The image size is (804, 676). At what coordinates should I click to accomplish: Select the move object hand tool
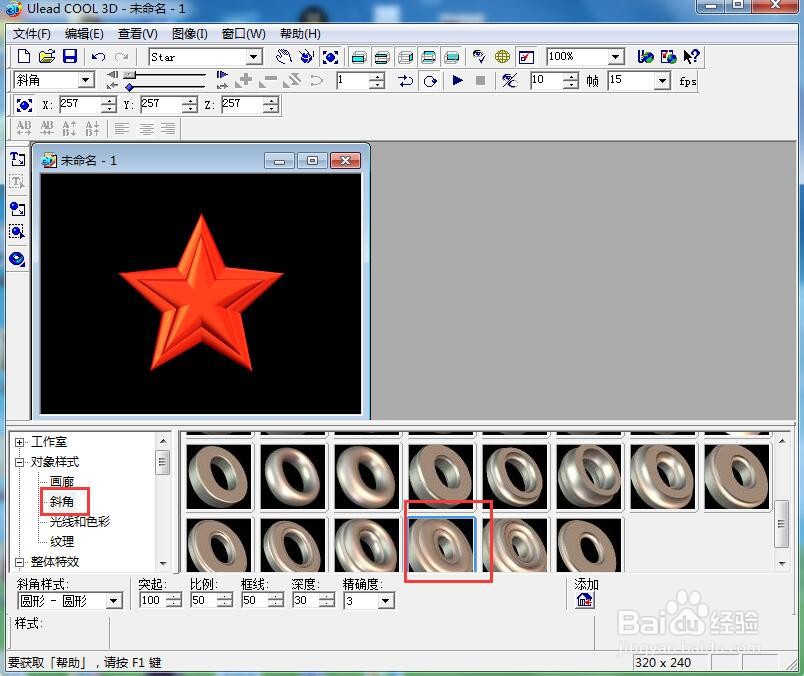(284, 56)
